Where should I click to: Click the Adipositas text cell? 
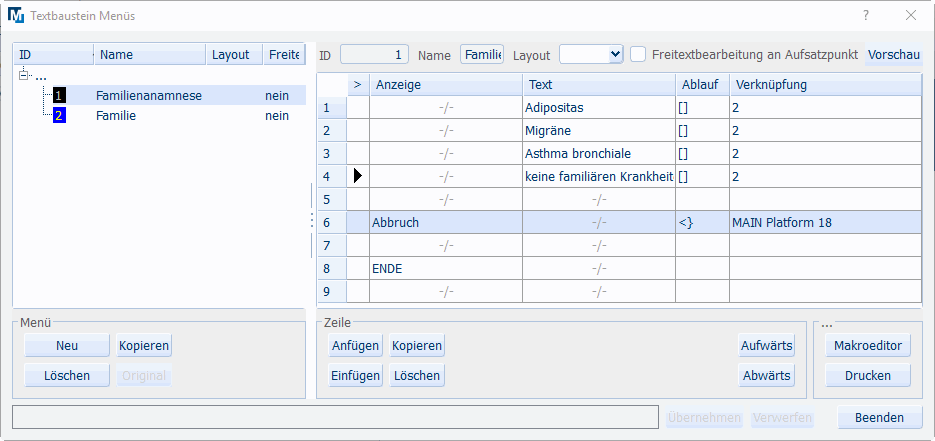[598, 107]
